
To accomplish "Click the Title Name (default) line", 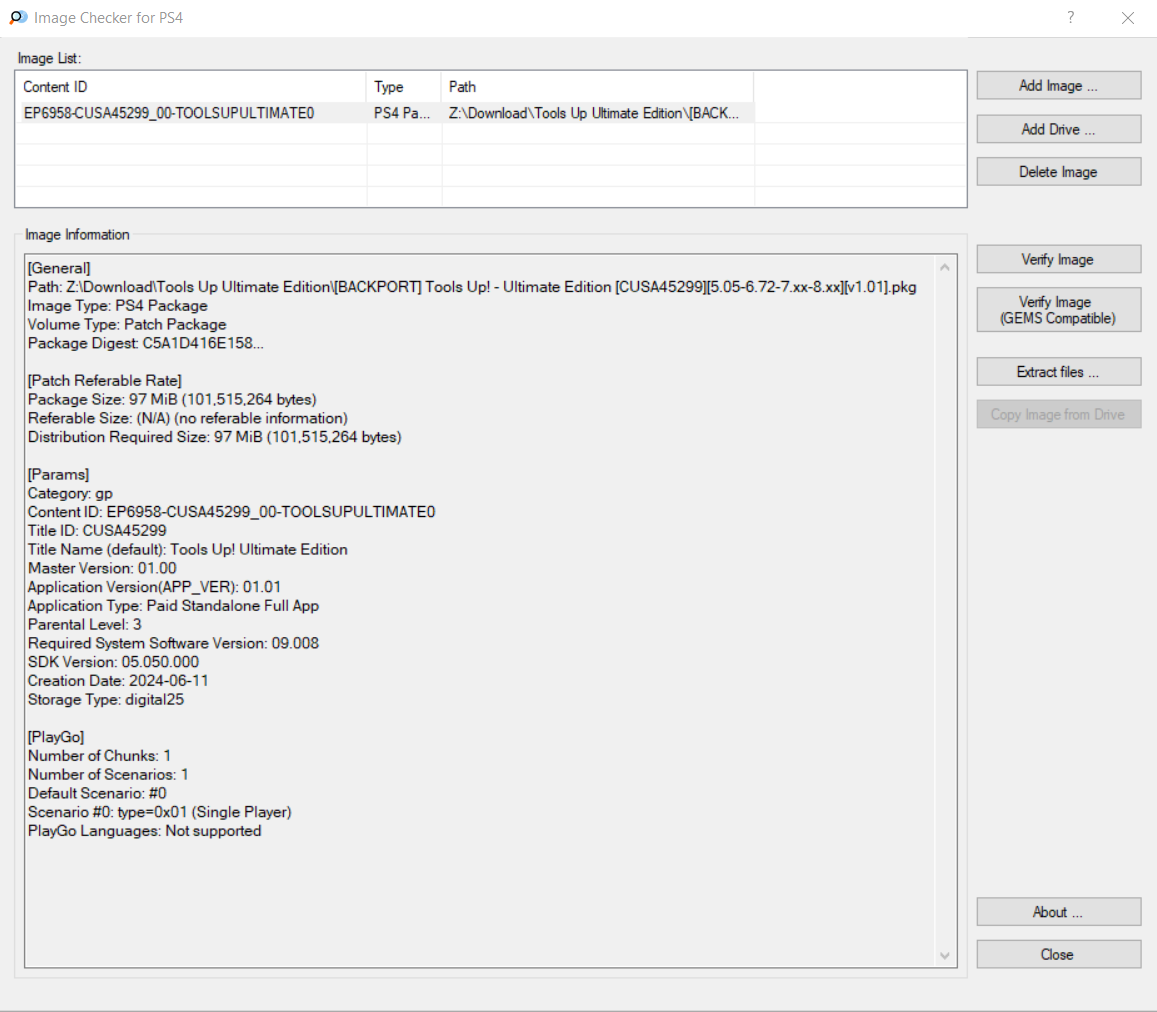I will pos(187,550).
